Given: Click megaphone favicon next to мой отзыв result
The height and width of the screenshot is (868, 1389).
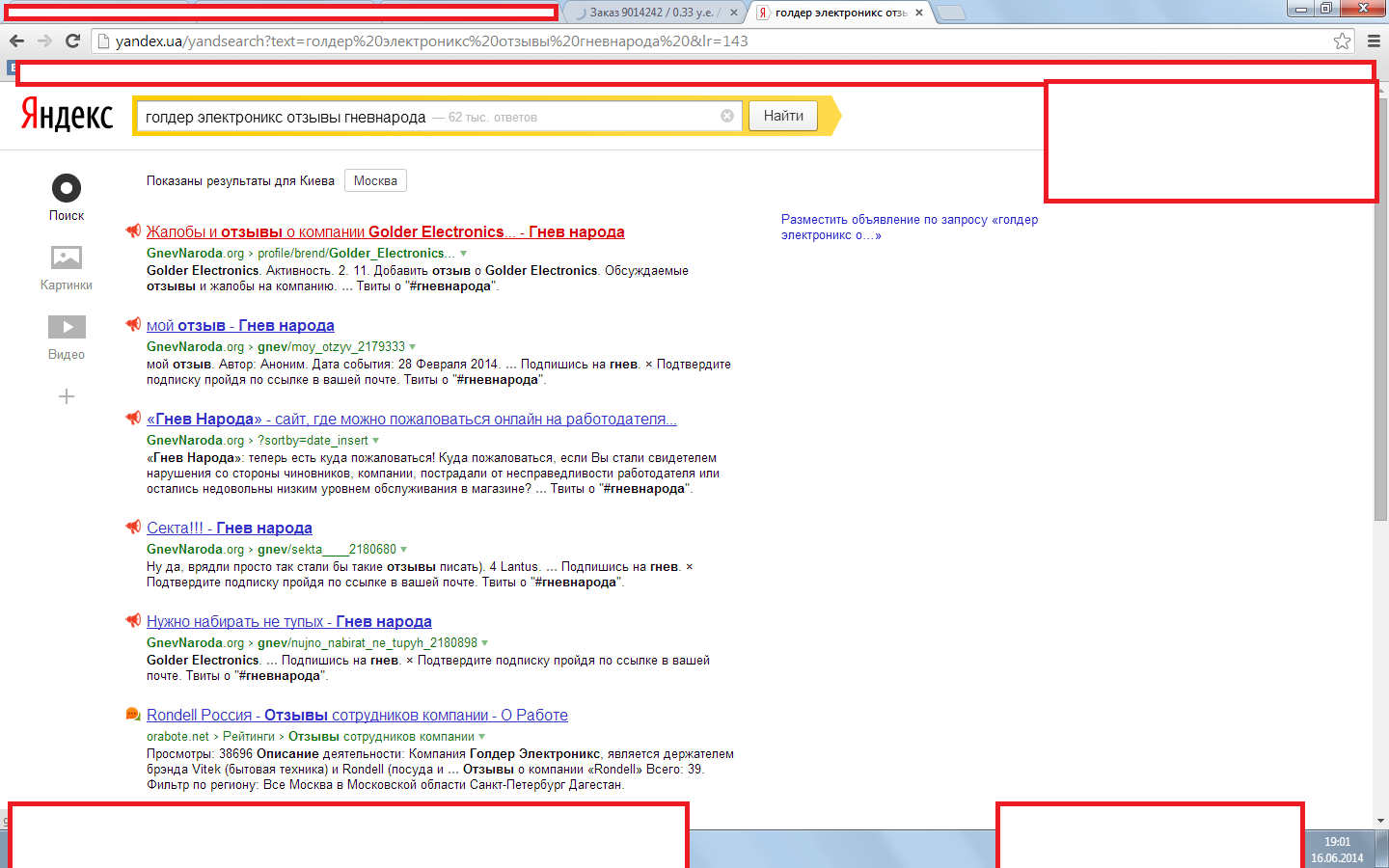Looking at the screenshot, I should (x=133, y=324).
